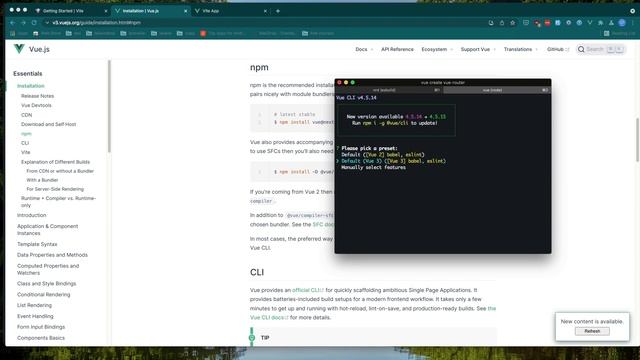Image resolution: width=640 pixels, height=360 pixels.
Task: Open the browser three-dot menu
Action: 632,23
